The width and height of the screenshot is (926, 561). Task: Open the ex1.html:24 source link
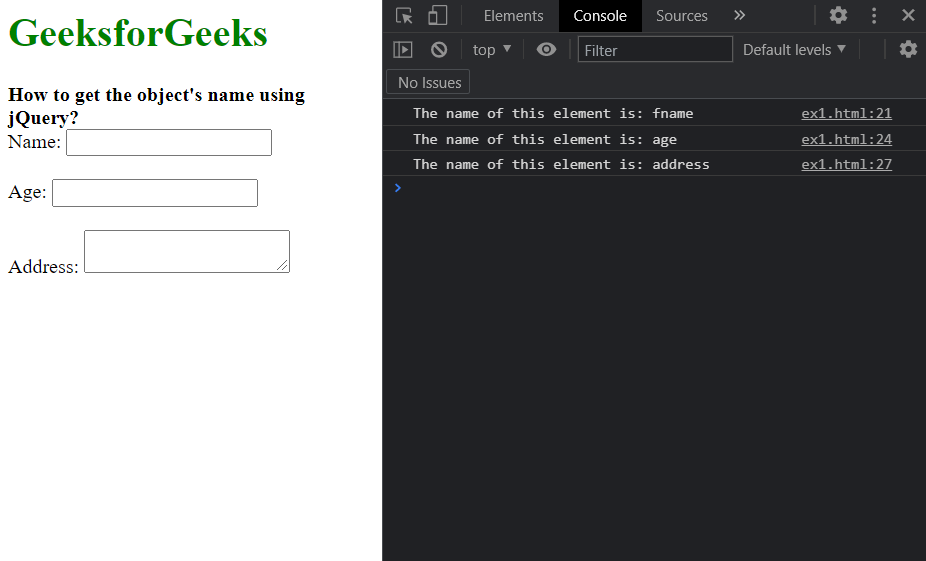(846, 139)
